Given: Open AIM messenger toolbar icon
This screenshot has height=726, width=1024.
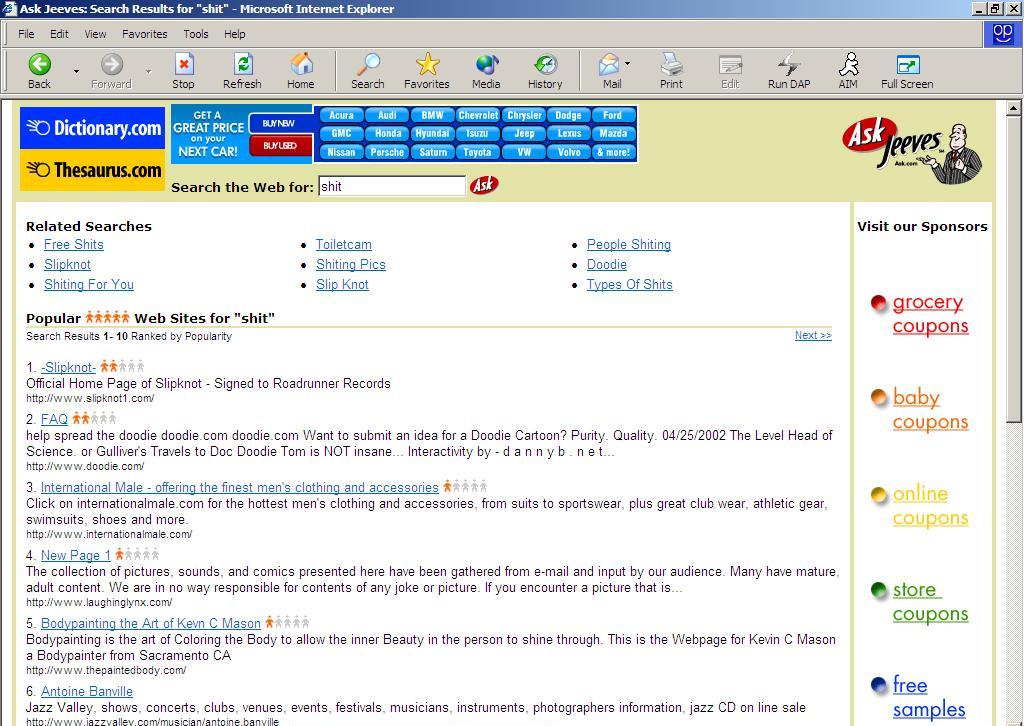Looking at the screenshot, I should pos(848,71).
